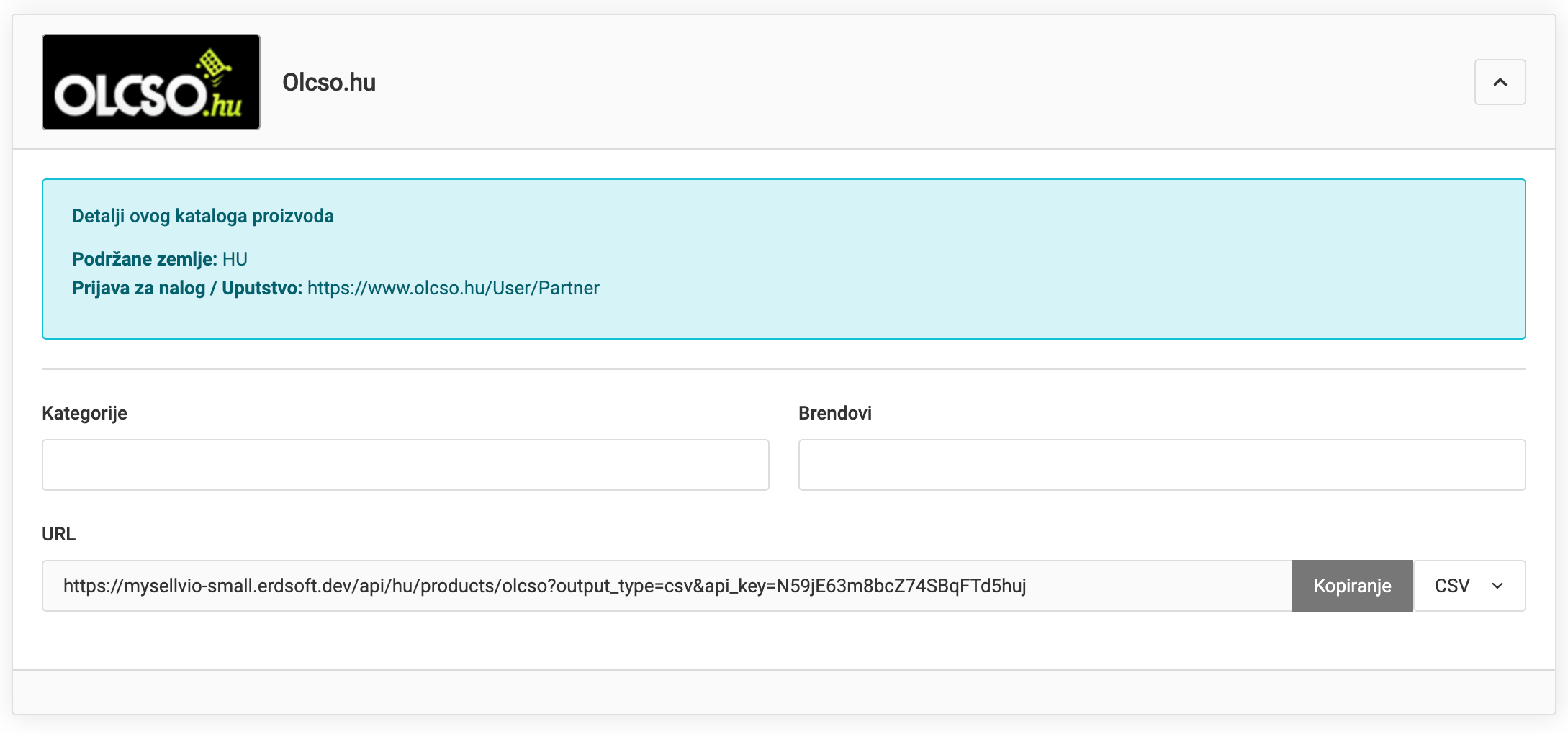
Task: Click the Olcso.hu title text
Action: (x=328, y=82)
